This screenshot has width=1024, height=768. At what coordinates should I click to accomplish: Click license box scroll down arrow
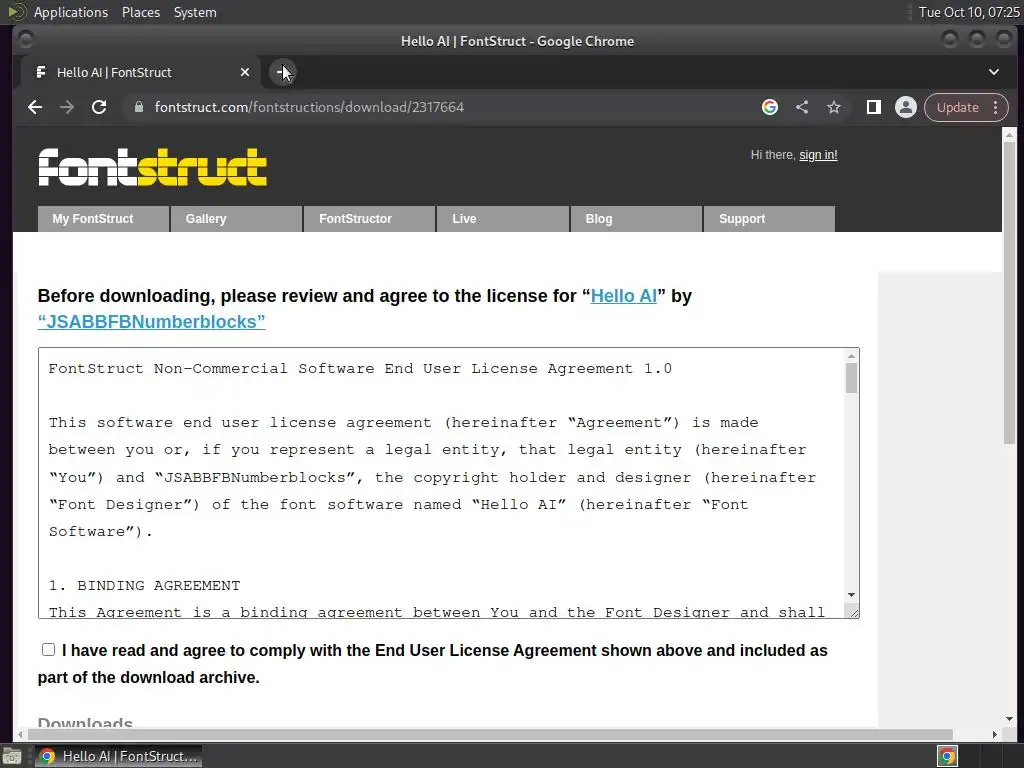click(x=851, y=594)
